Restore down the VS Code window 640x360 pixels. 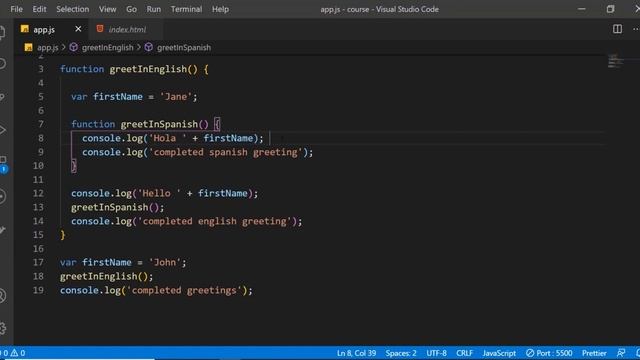pyautogui.click(x=610, y=9)
